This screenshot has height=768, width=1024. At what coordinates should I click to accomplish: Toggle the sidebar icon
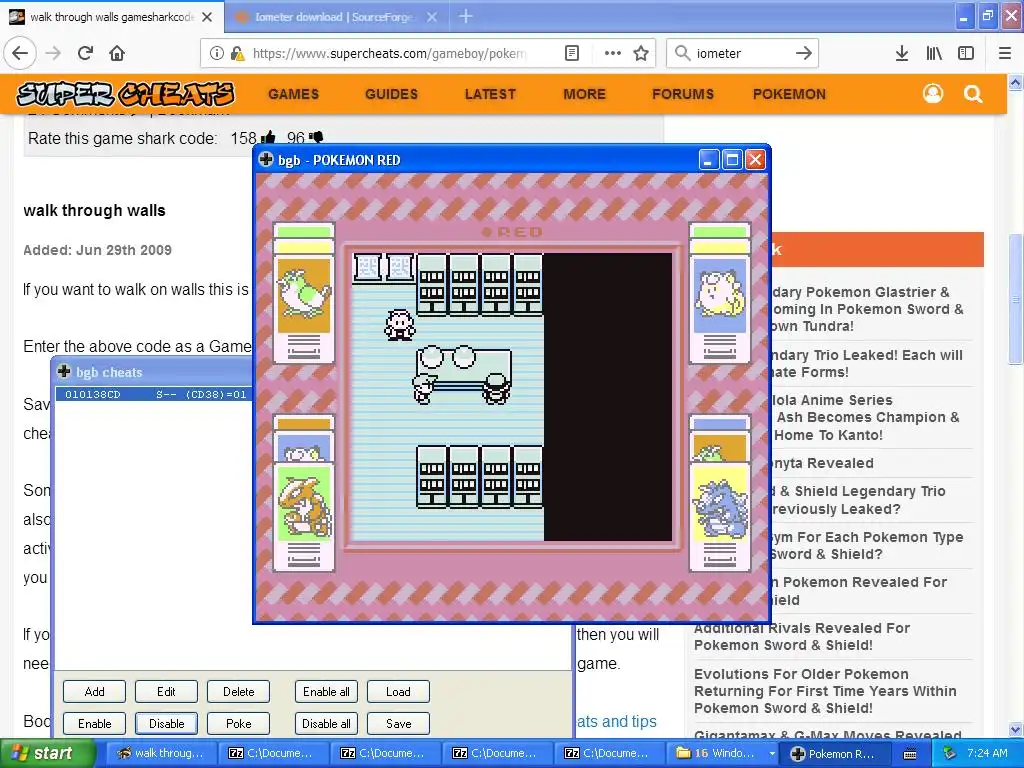966,54
